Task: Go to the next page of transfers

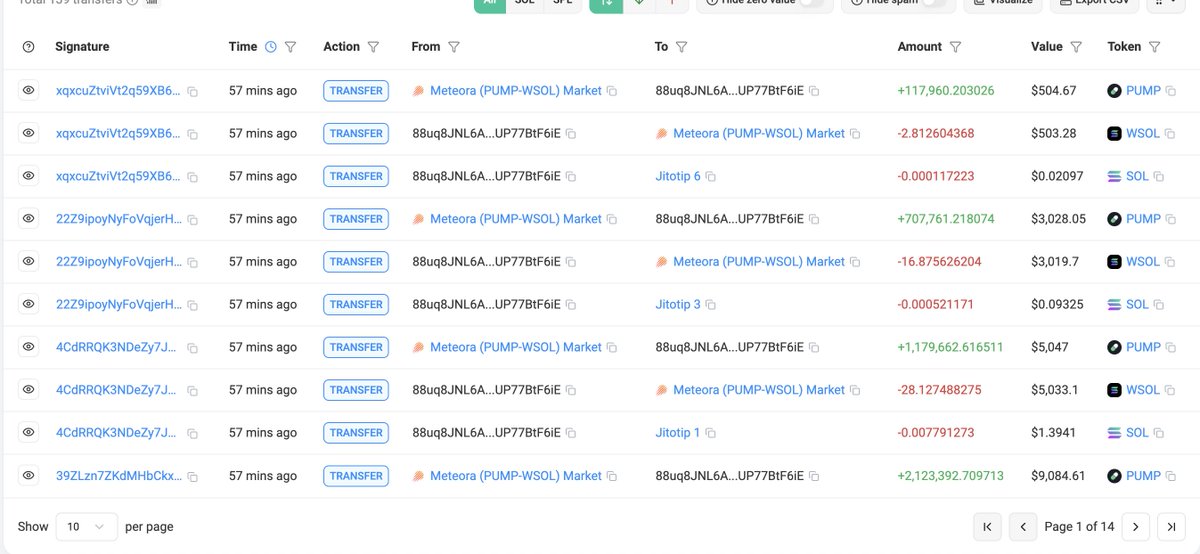Action: point(1135,526)
